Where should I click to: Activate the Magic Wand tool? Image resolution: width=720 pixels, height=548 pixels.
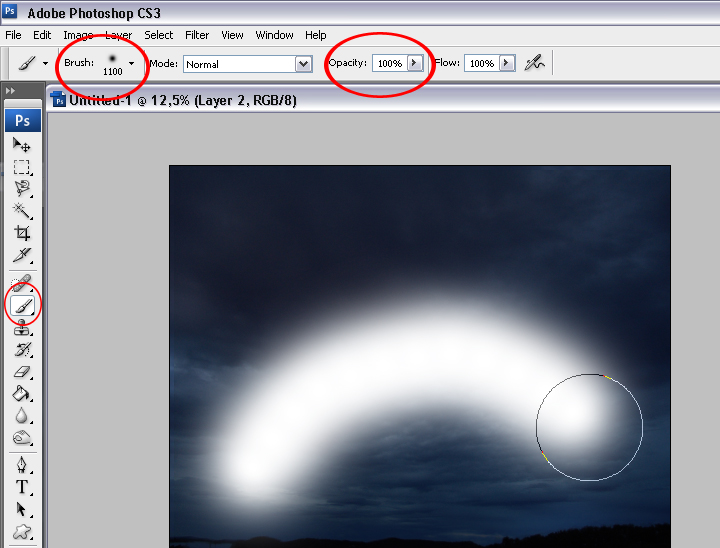[21, 210]
